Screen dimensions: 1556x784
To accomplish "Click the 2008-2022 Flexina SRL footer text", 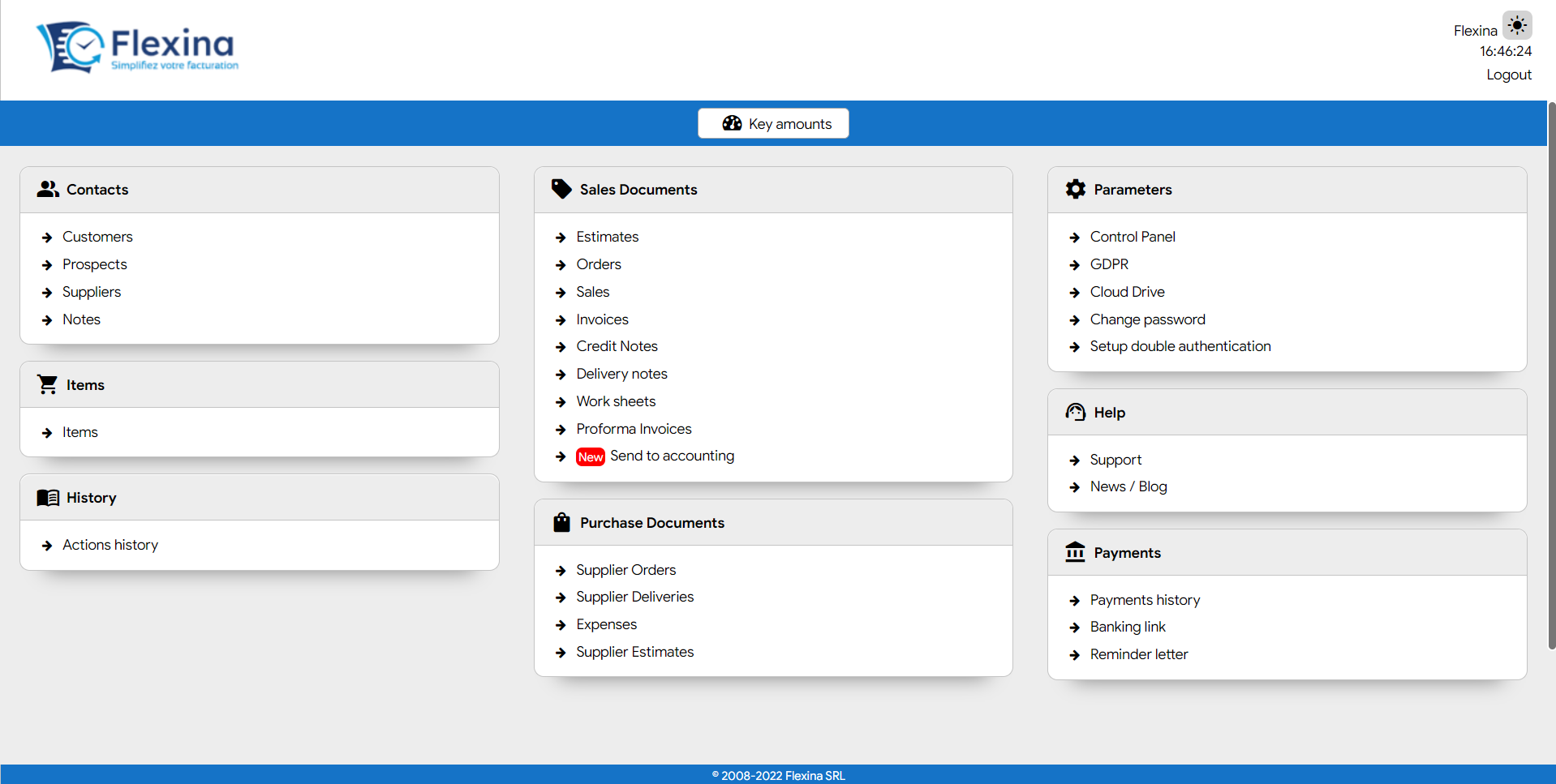I will (x=778, y=775).
